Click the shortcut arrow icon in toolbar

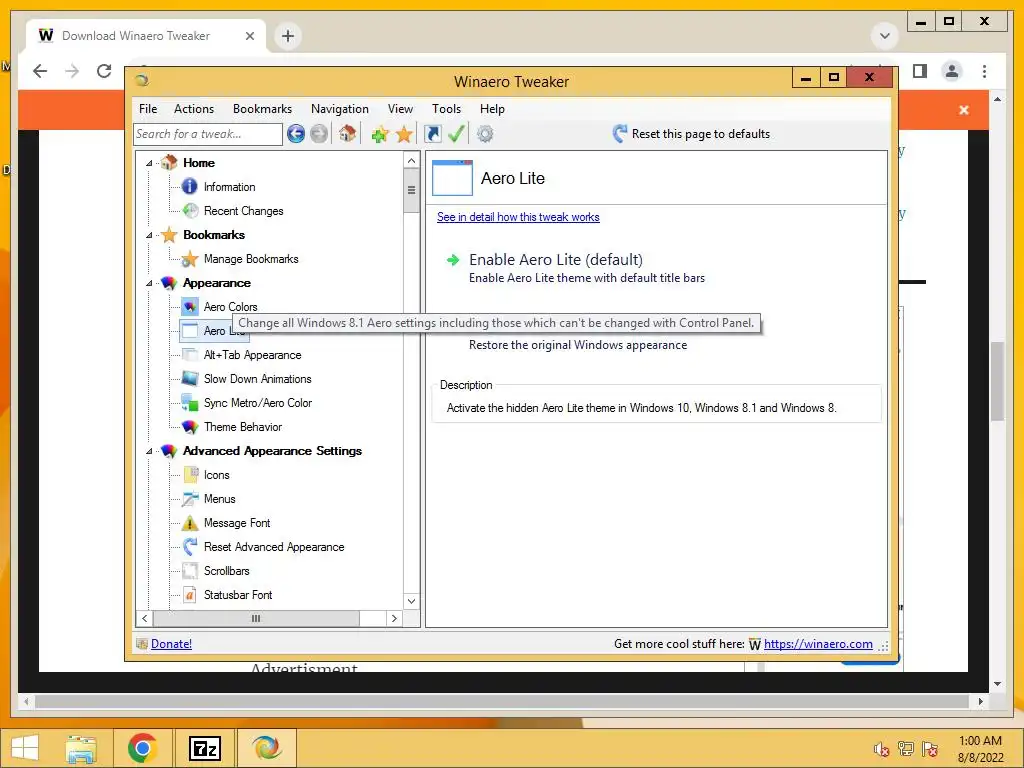coord(432,134)
